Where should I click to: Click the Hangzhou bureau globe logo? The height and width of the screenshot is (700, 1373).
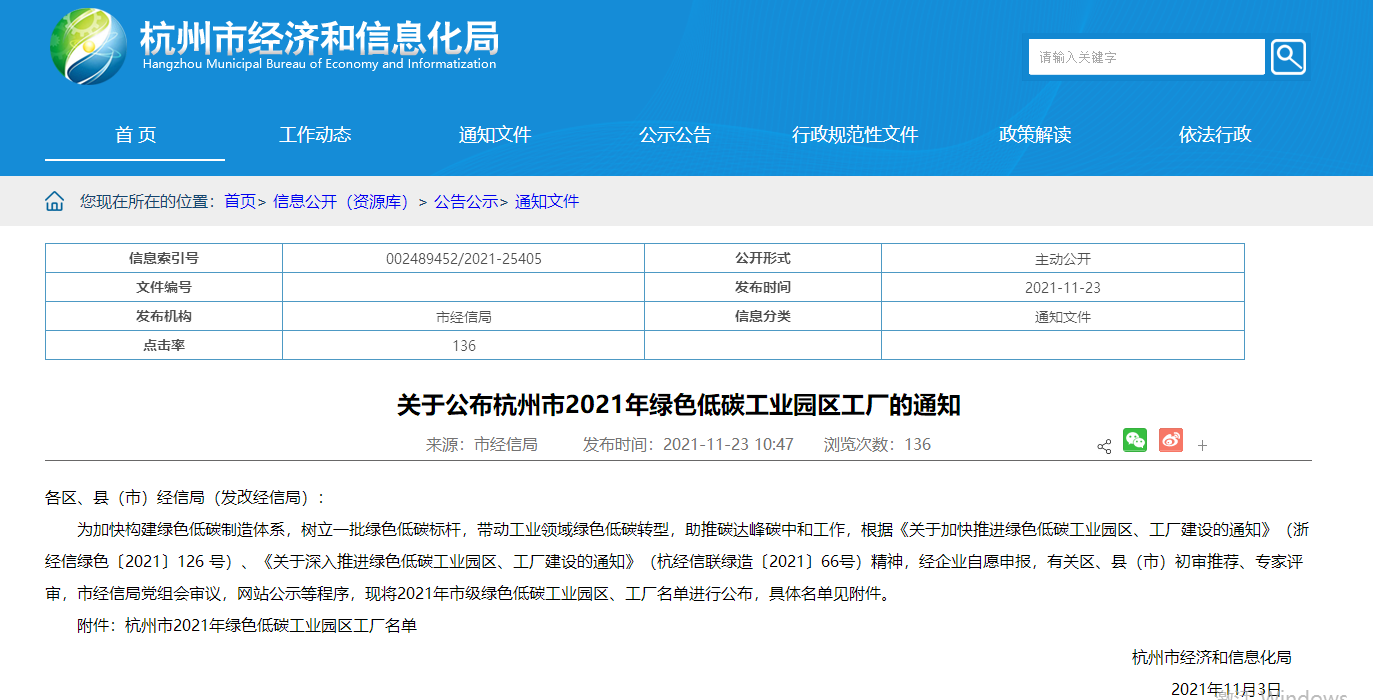click(89, 46)
